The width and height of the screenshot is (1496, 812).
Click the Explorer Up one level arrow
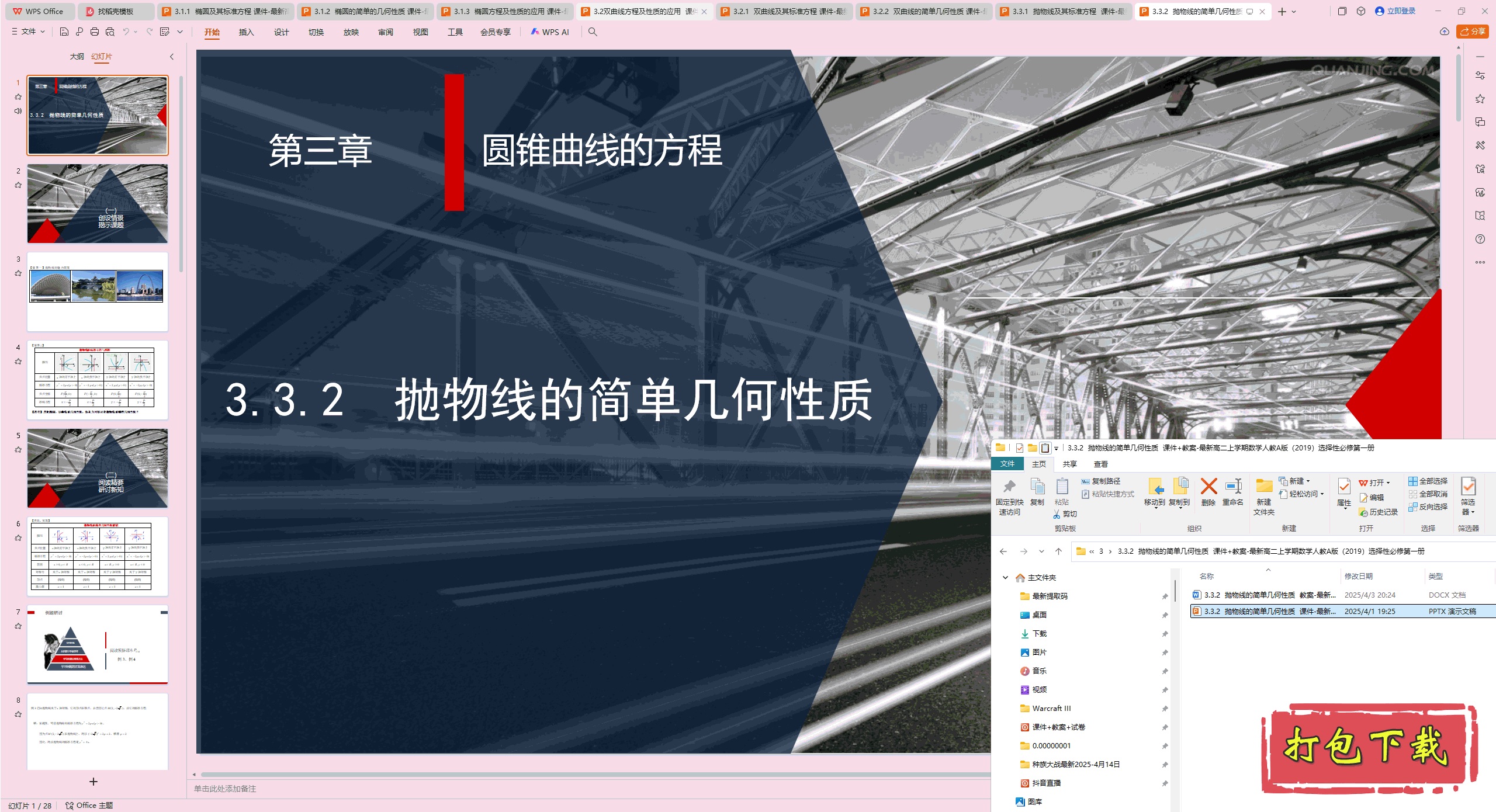(x=1058, y=551)
